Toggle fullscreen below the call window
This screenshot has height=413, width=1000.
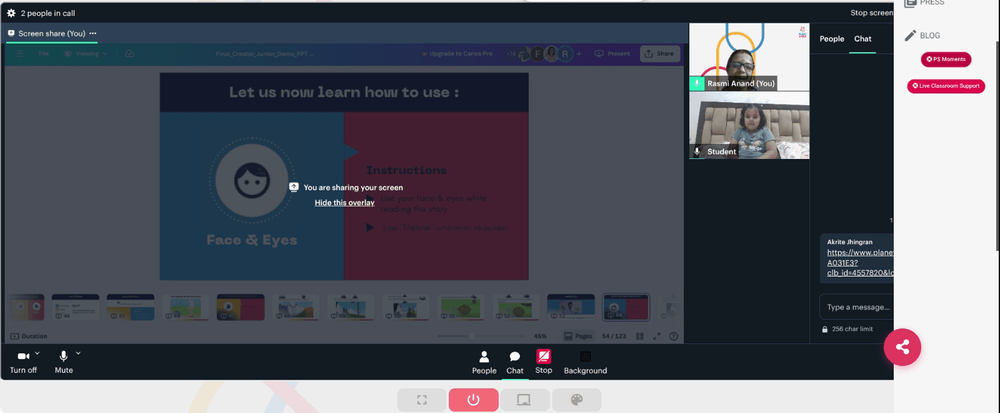click(x=422, y=400)
